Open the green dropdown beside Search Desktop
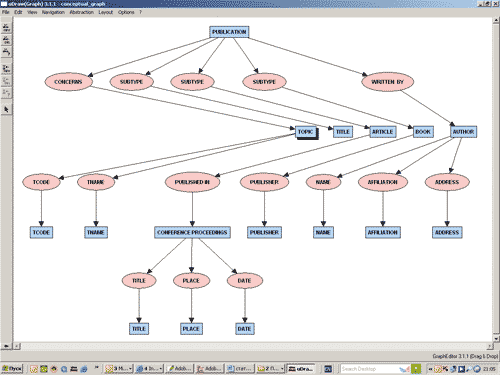This screenshot has width=500, height=375. [x=416, y=369]
